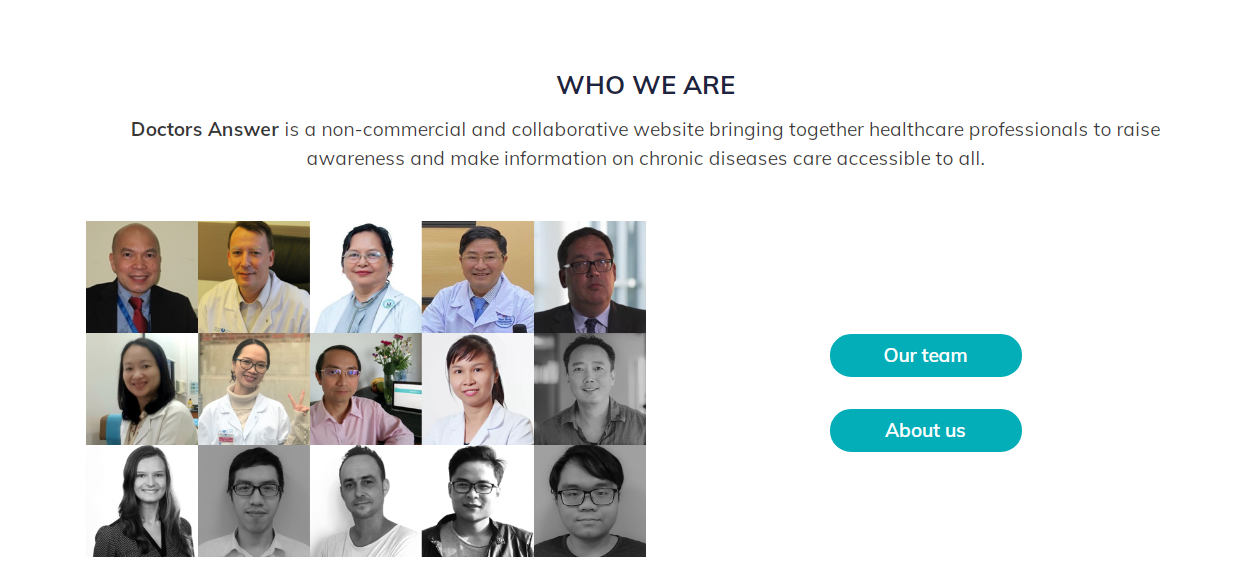1248x582 pixels.
Task: Click the doctor wearing glasses and white coat, top row left
Action: coord(253,277)
